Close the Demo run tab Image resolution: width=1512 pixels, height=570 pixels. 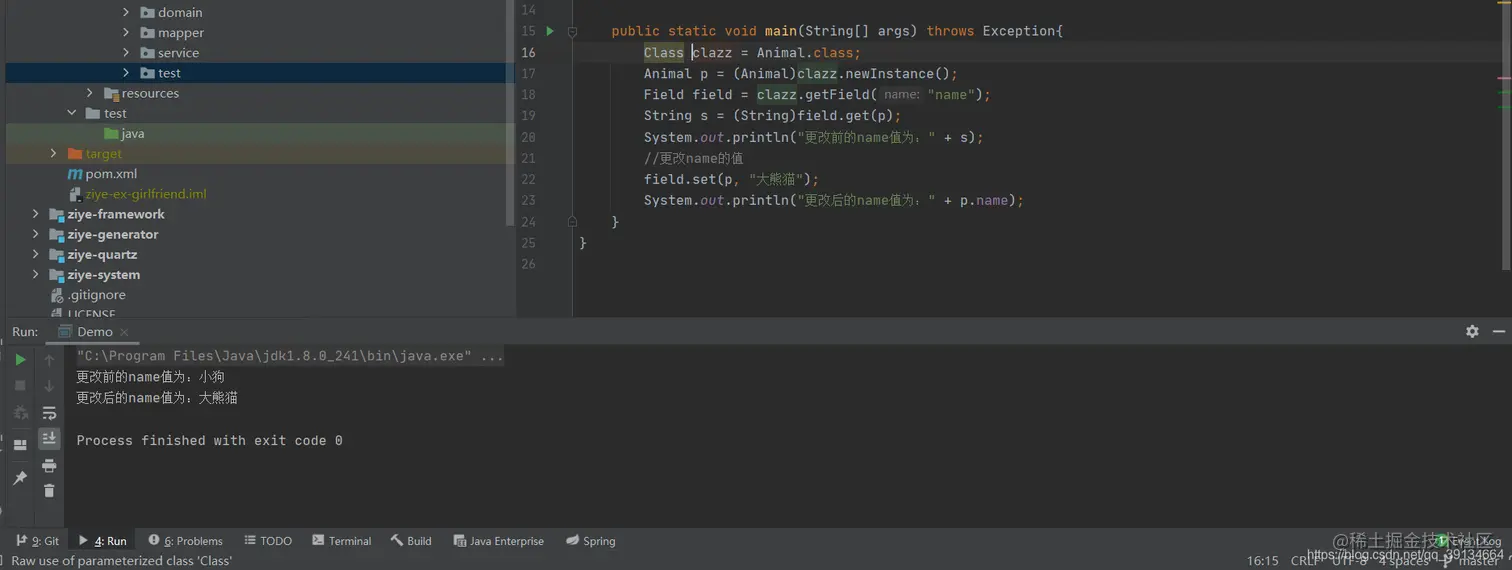click(x=124, y=332)
